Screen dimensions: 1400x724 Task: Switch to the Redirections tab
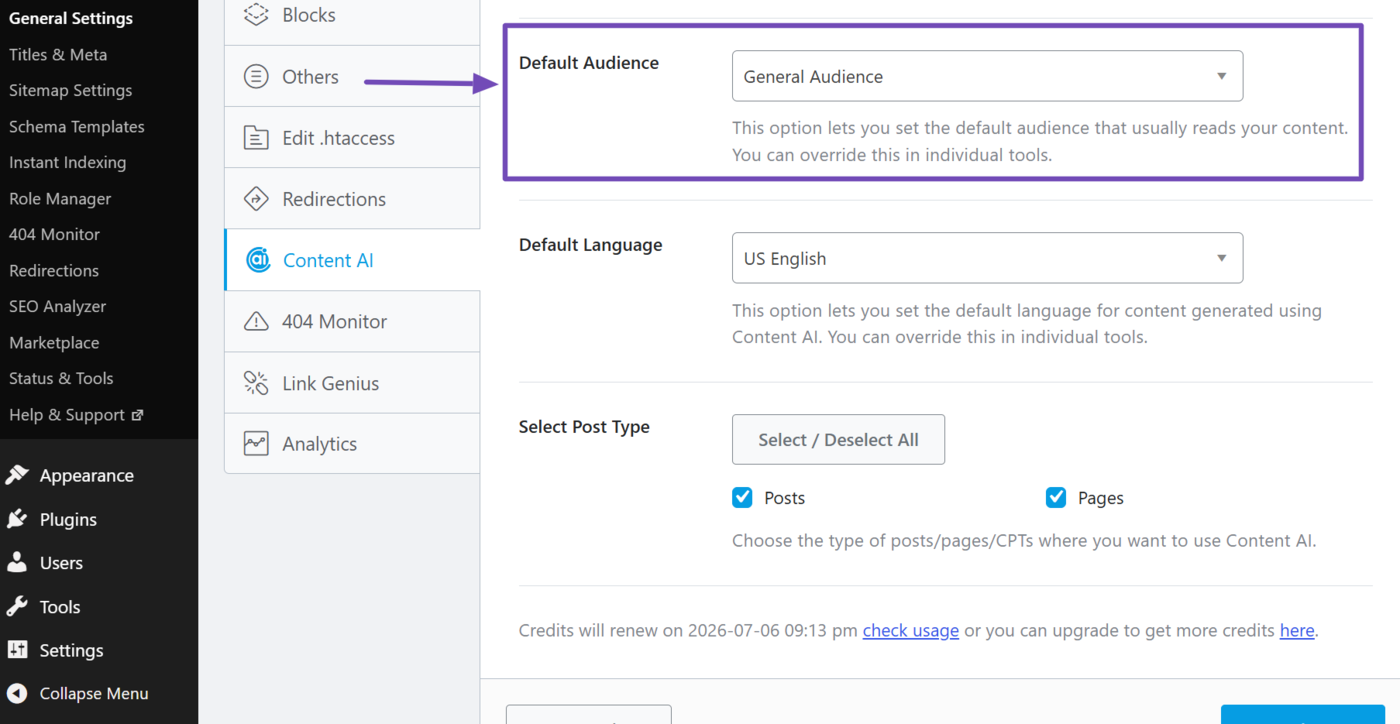[352, 199]
